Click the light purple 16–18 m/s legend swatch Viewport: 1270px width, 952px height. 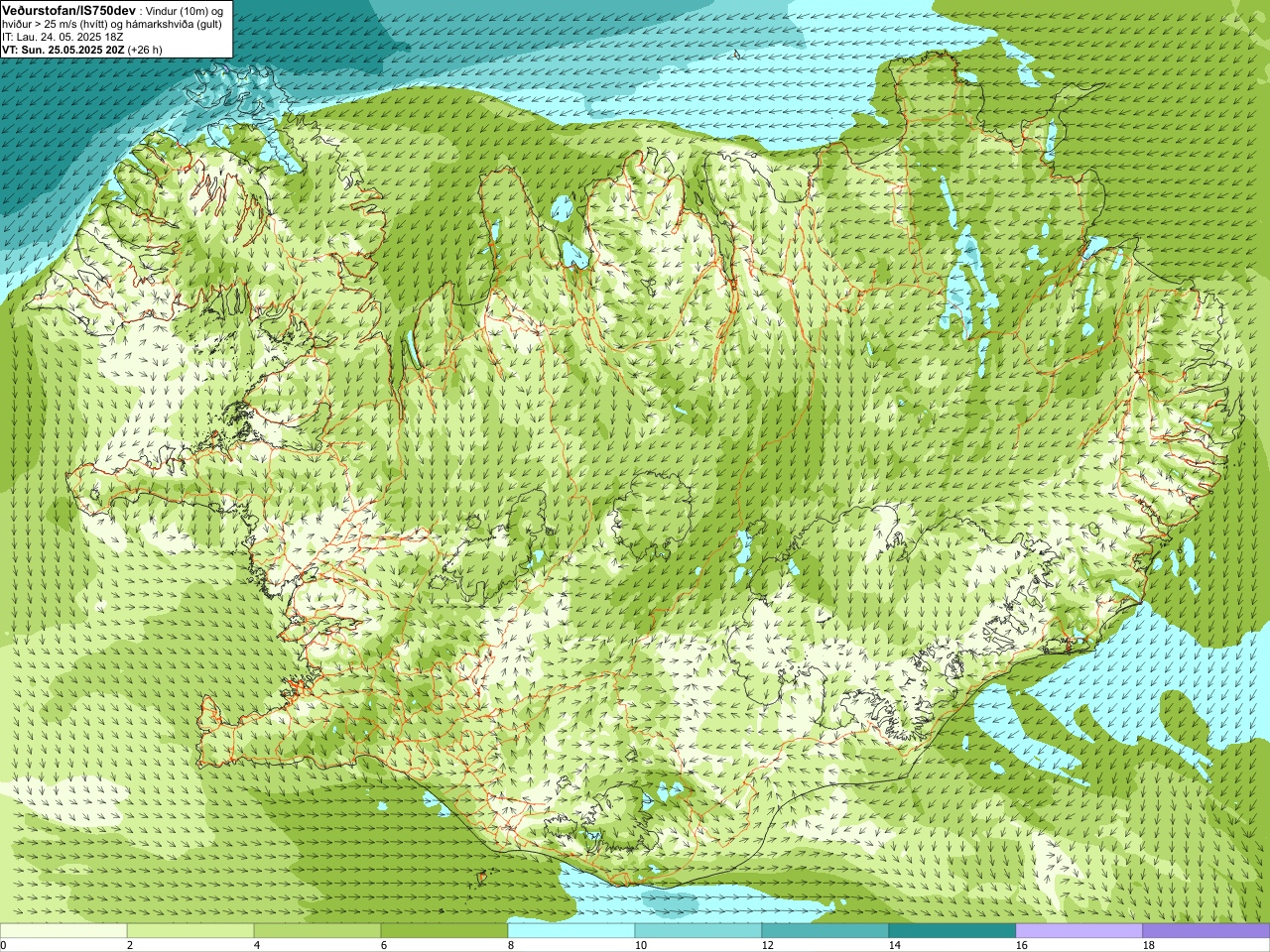1079,931
